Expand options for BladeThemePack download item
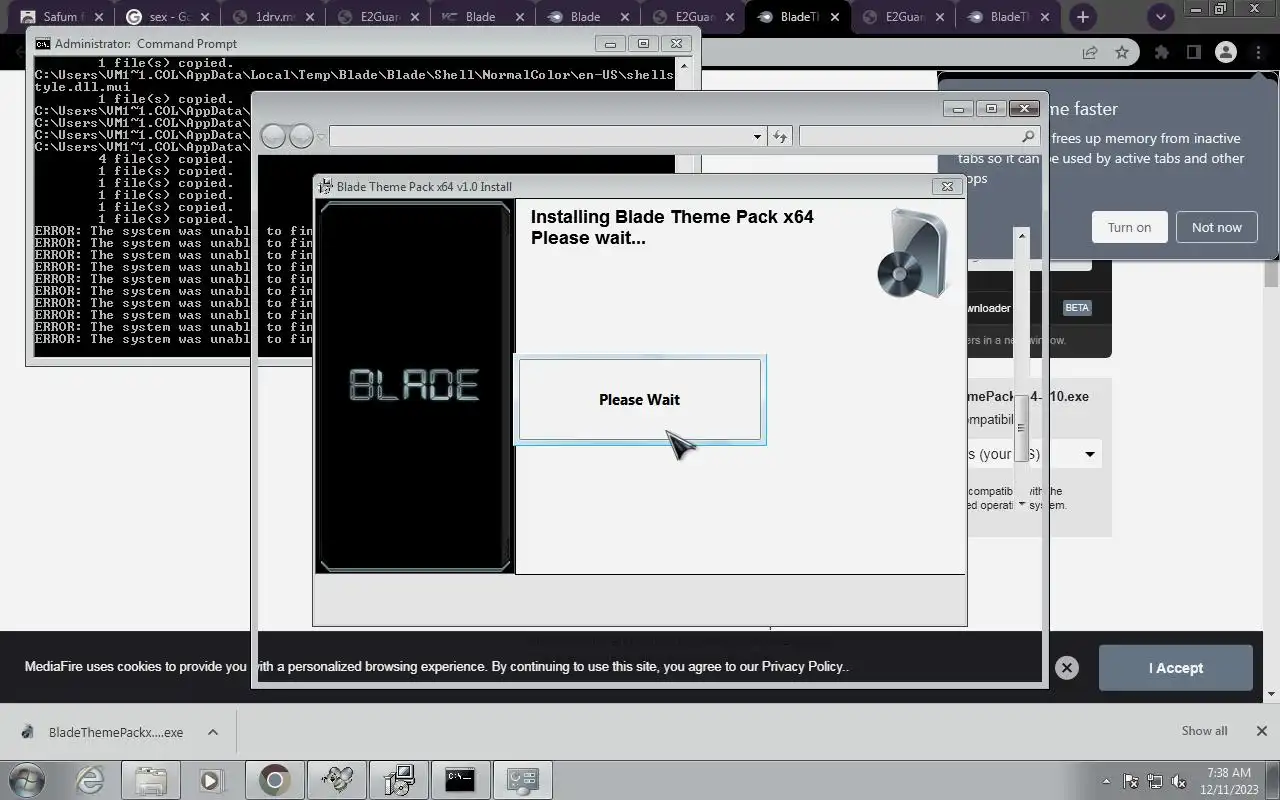The image size is (1280, 800). 213,732
